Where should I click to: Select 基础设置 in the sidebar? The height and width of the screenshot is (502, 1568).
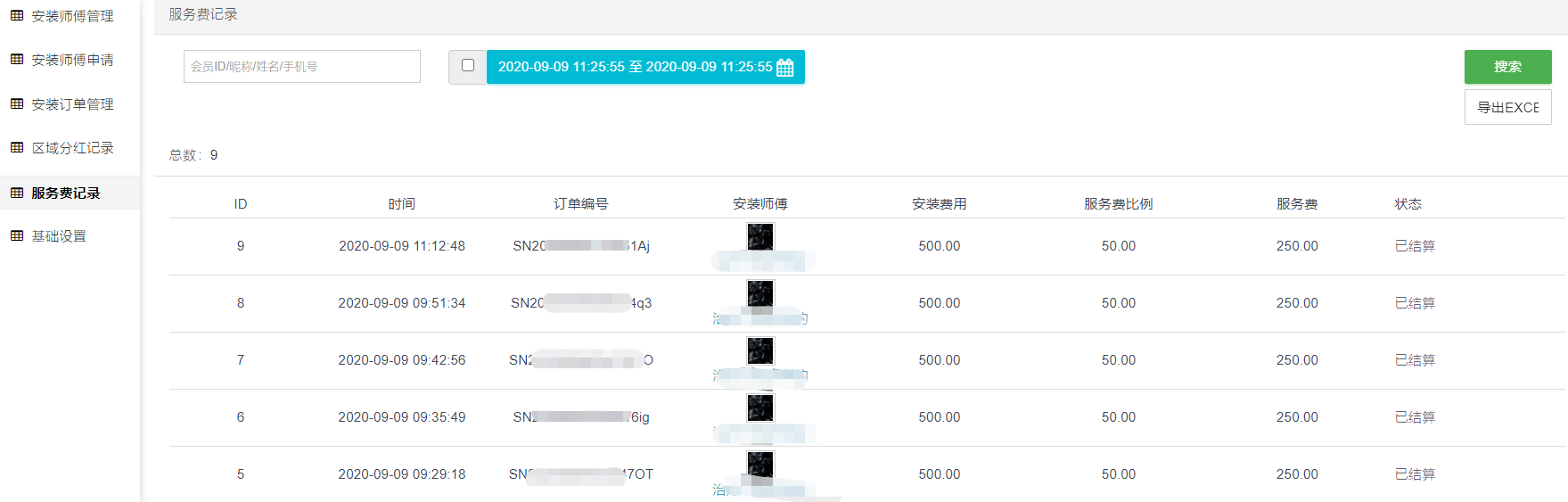tap(59, 236)
